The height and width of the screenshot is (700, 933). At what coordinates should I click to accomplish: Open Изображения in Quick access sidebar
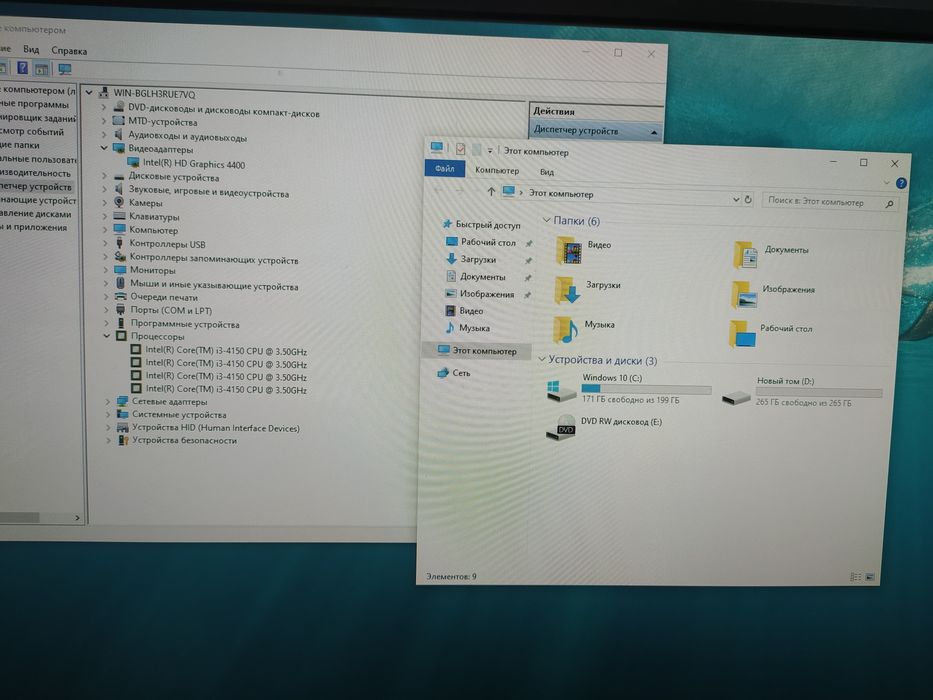(480, 293)
